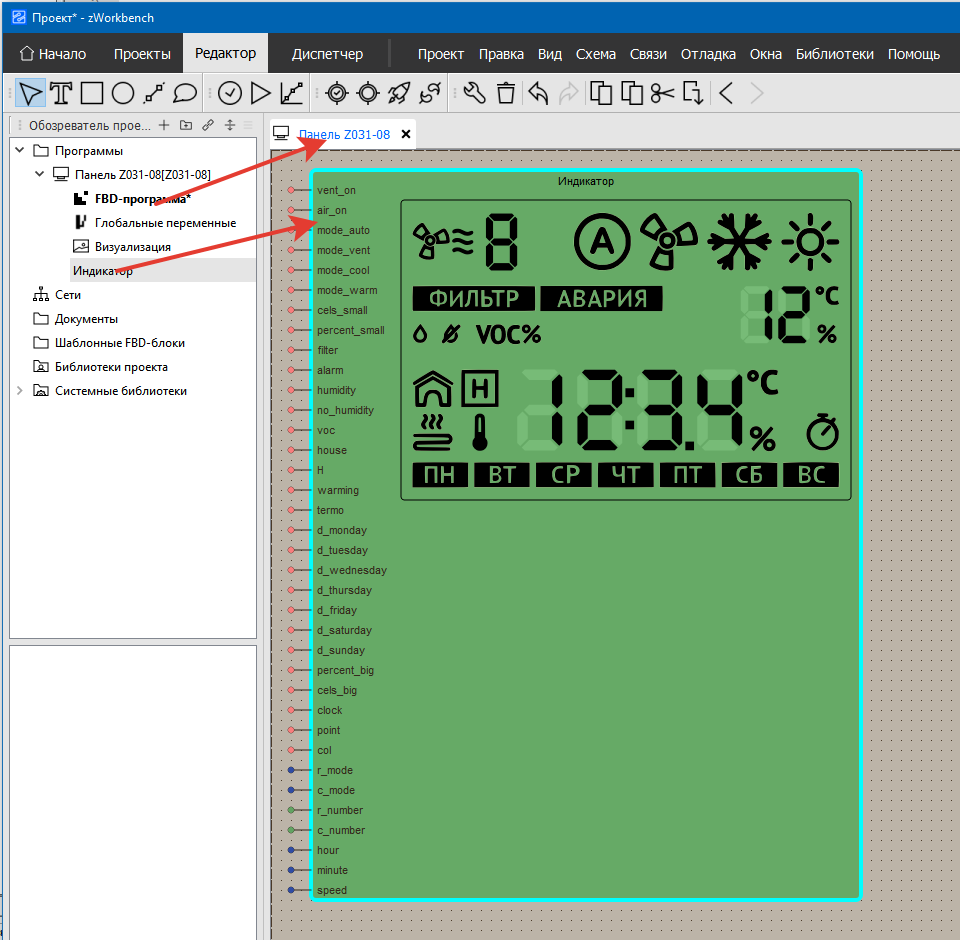Click the trash bin delete icon

[x=506, y=94]
